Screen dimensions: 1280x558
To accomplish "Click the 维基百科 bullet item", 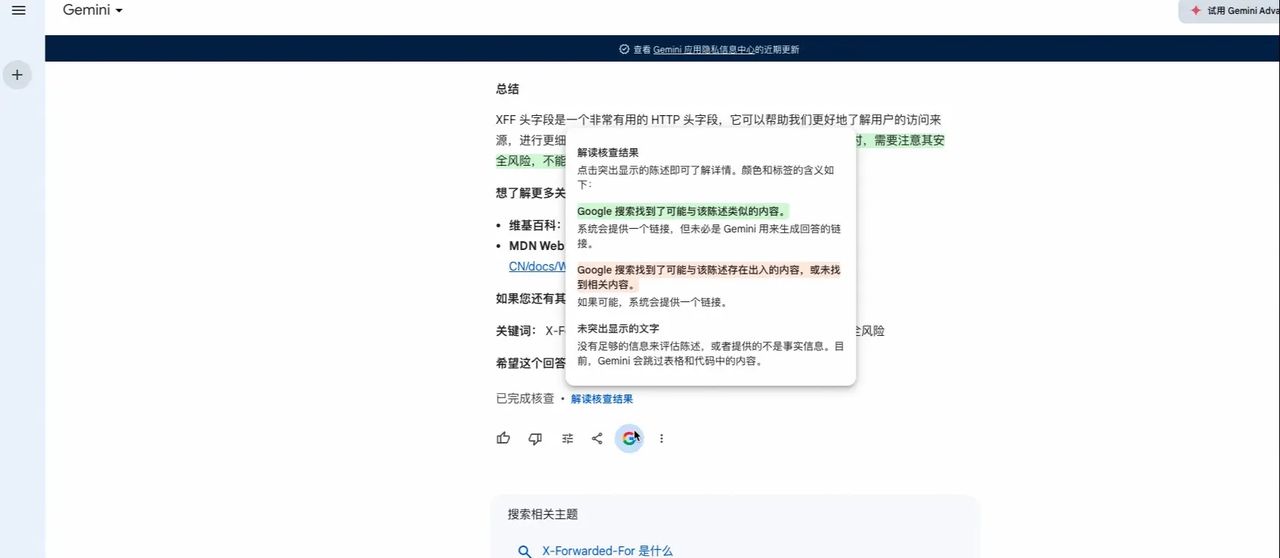I will [535, 225].
